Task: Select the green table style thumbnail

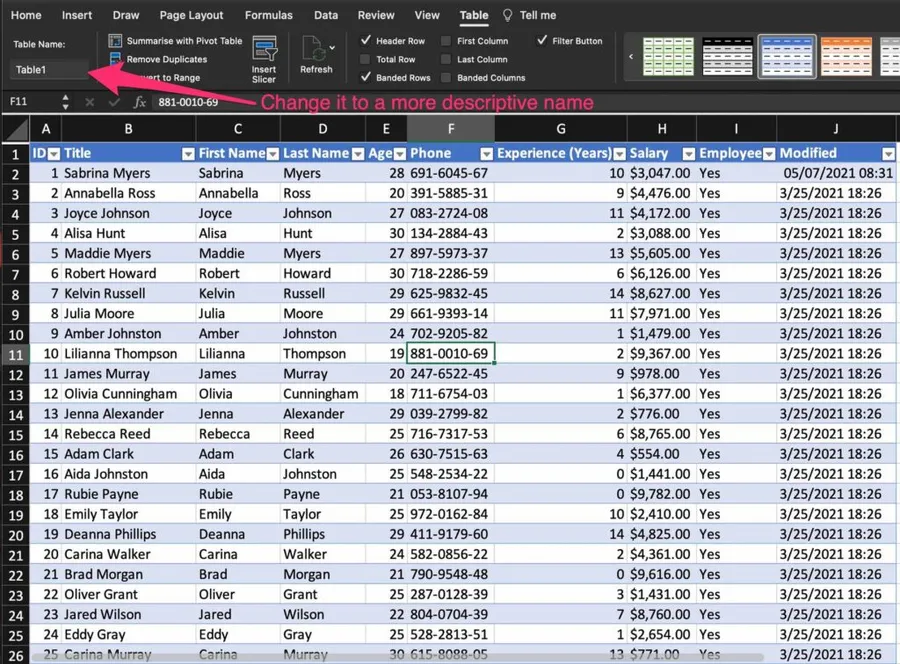Action: click(x=668, y=56)
